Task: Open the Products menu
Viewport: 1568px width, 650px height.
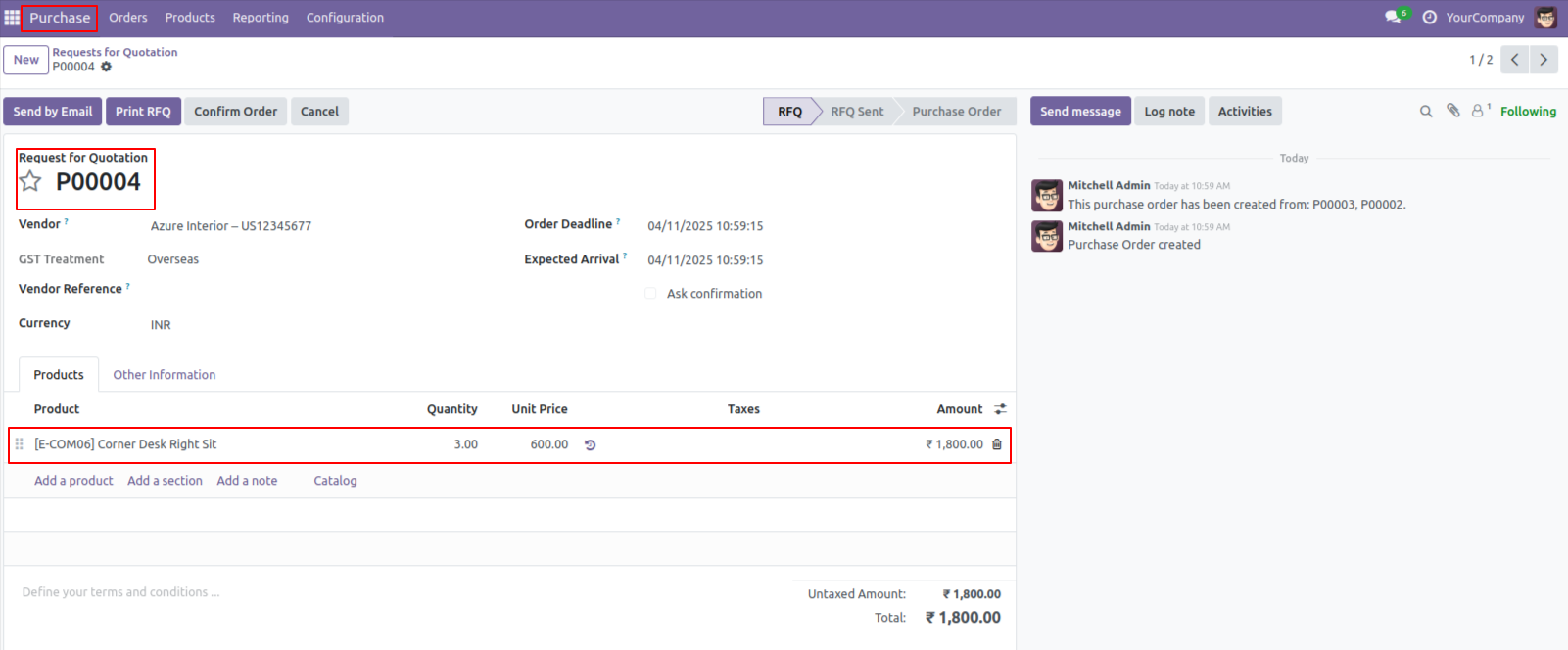Action: (190, 18)
